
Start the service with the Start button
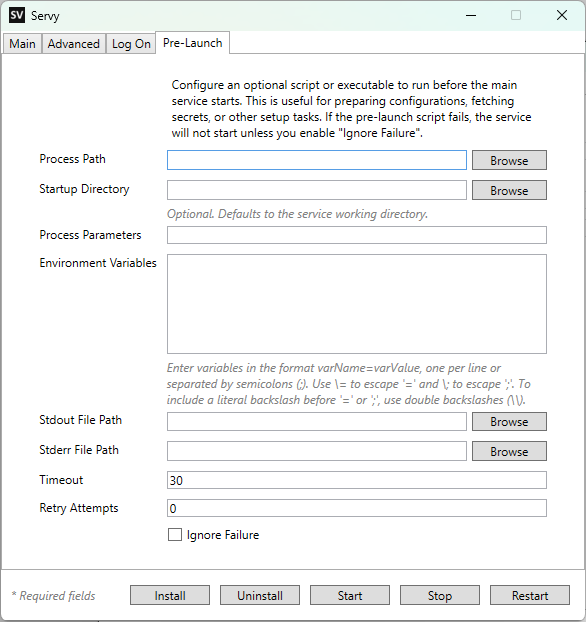(350, 595)
